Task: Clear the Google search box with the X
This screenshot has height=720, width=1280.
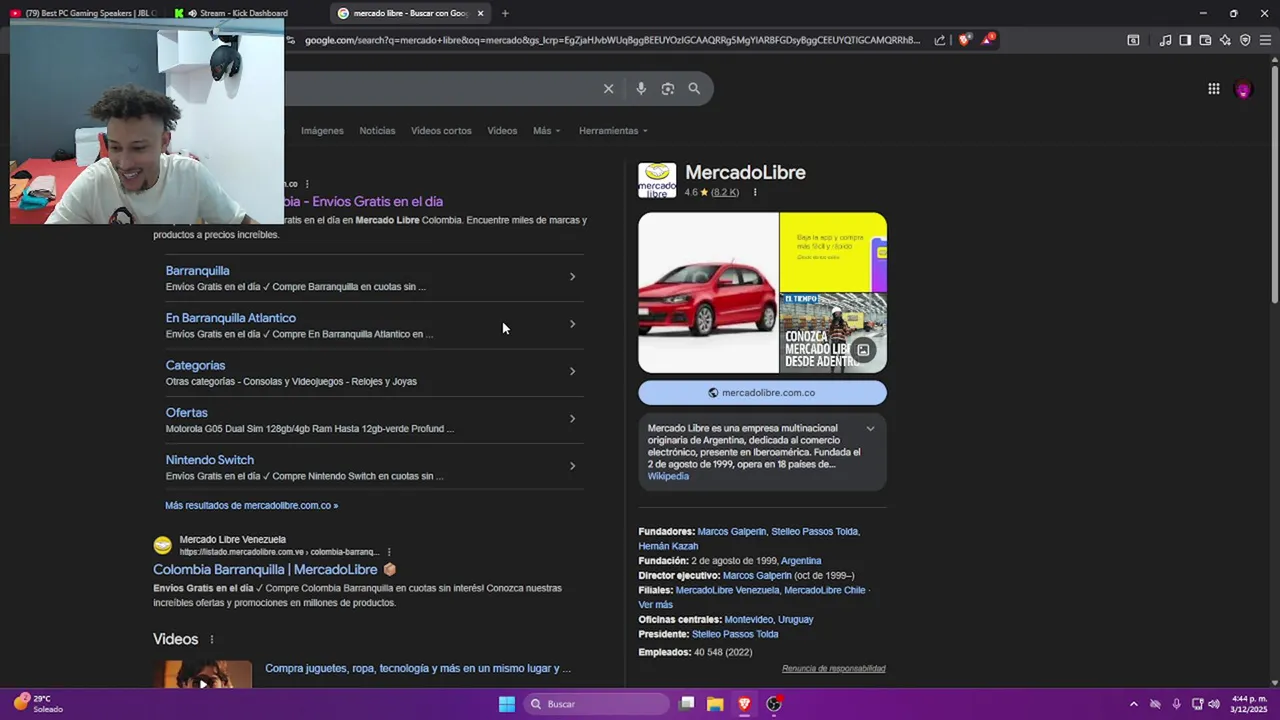Action: 608,89
